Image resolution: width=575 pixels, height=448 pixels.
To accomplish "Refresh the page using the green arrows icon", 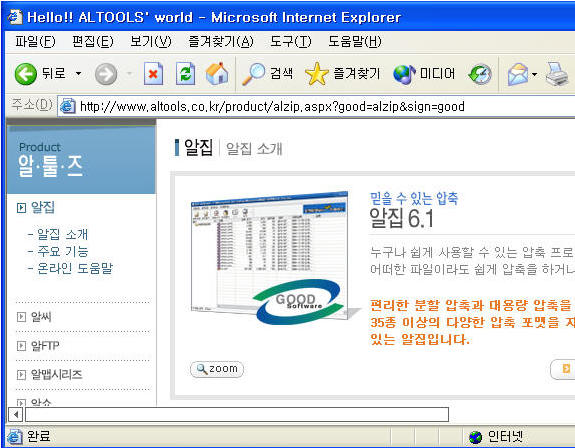I will click(x=186, y=74).
